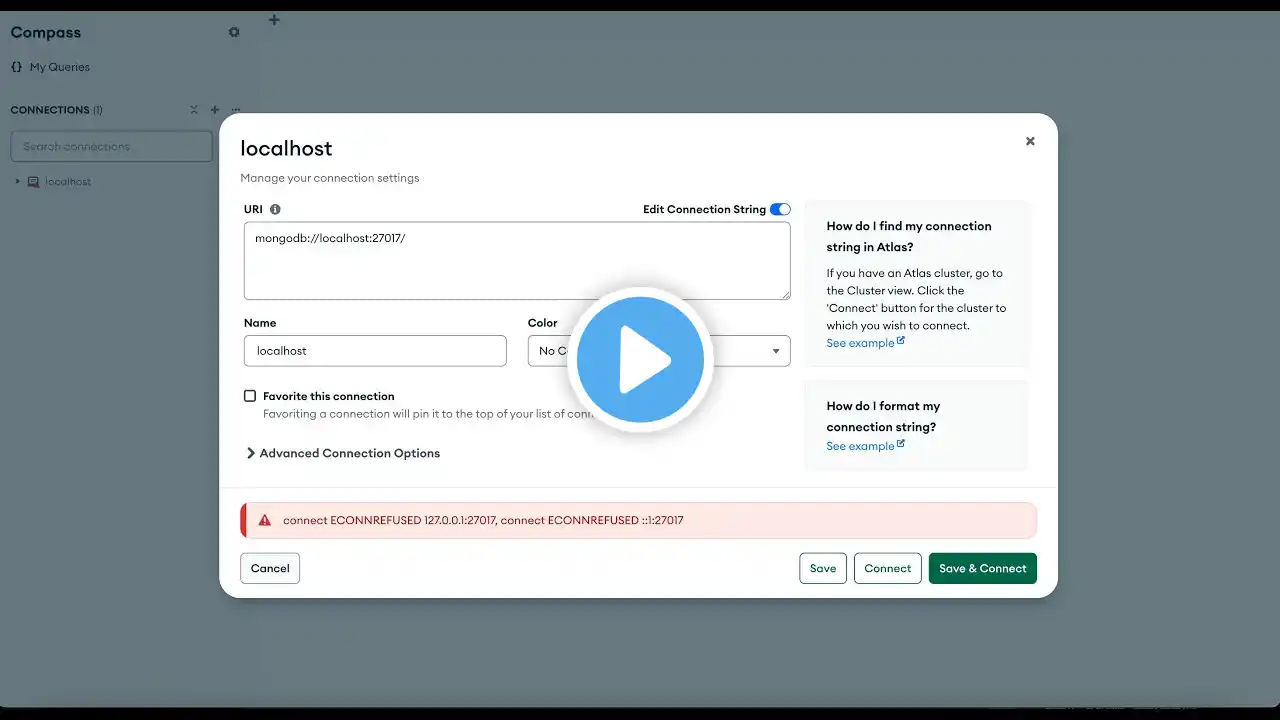
Task: Click the Cancel button
Action: pos(270,568)
